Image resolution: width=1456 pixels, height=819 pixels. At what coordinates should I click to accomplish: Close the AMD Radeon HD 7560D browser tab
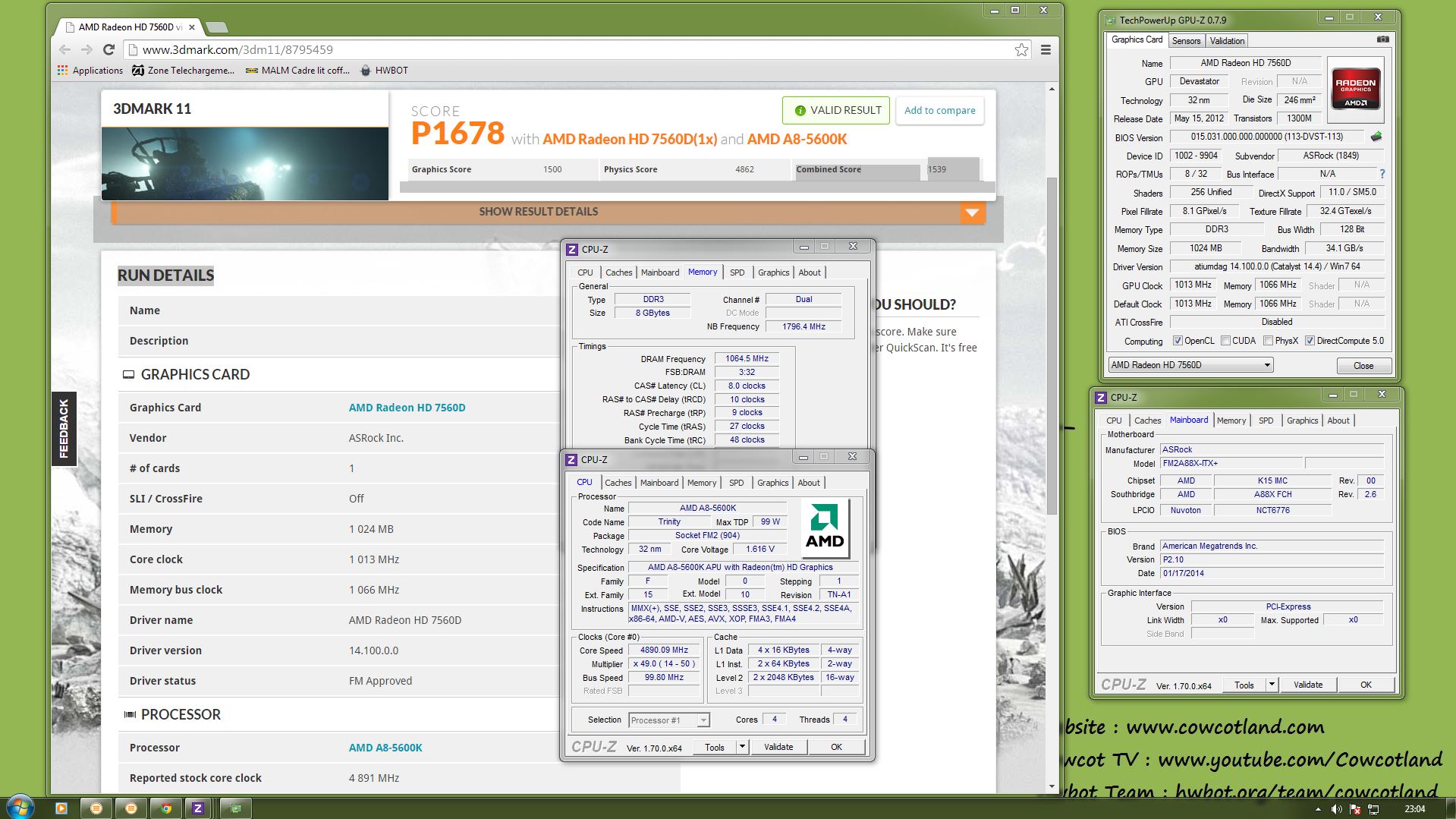pyautogui.click(x=192, y=27)
